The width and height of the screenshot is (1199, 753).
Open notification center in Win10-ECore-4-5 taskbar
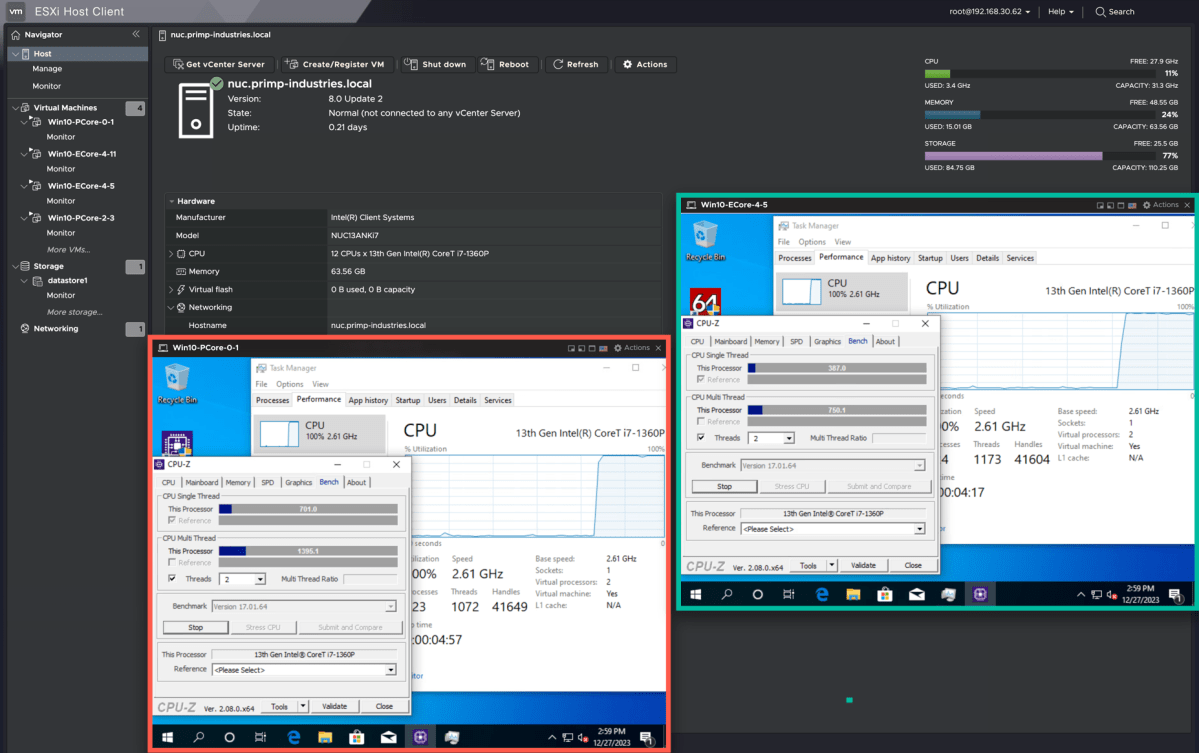click(1175, 595)
